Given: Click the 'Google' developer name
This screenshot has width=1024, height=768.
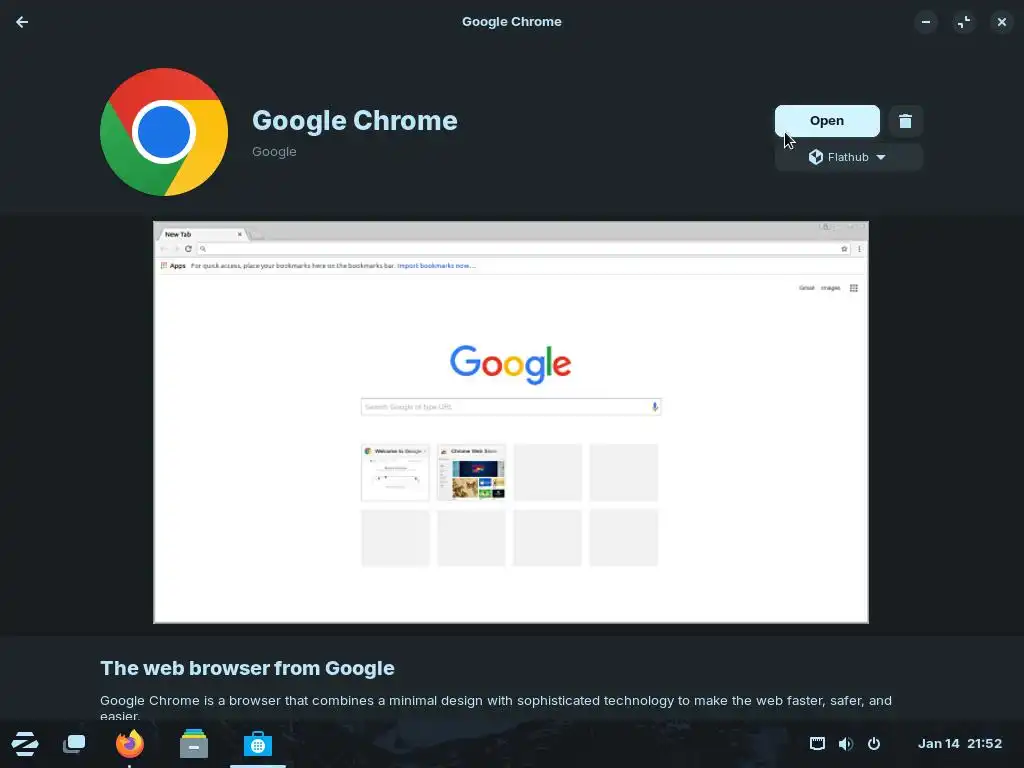Looking at the screenshot, I should point(274,152).
